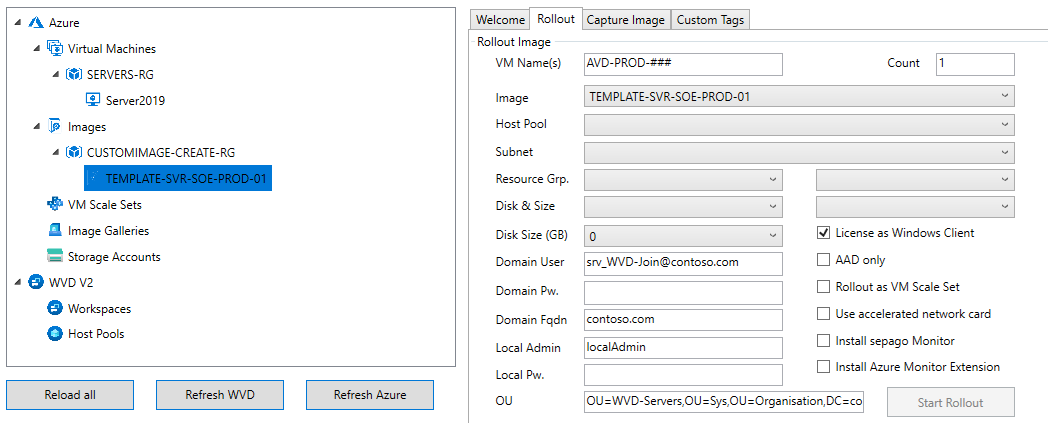Click the Azure logo icon in tree
This screenshot has width=1048, height=423.
[x=36, y=23]
